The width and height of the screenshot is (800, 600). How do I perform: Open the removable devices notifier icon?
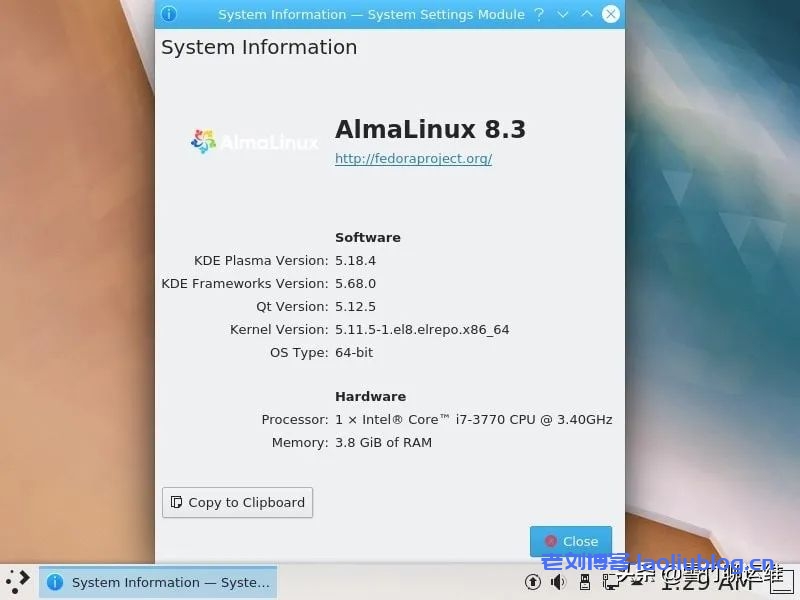click(584, 582)
